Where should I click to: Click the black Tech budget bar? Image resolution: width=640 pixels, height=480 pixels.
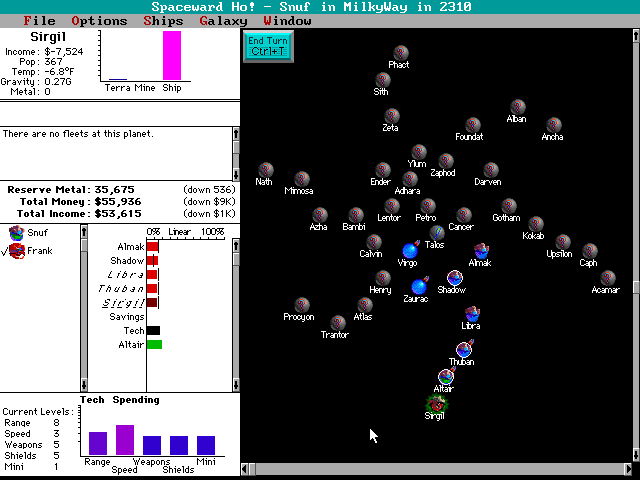point(153,331)
